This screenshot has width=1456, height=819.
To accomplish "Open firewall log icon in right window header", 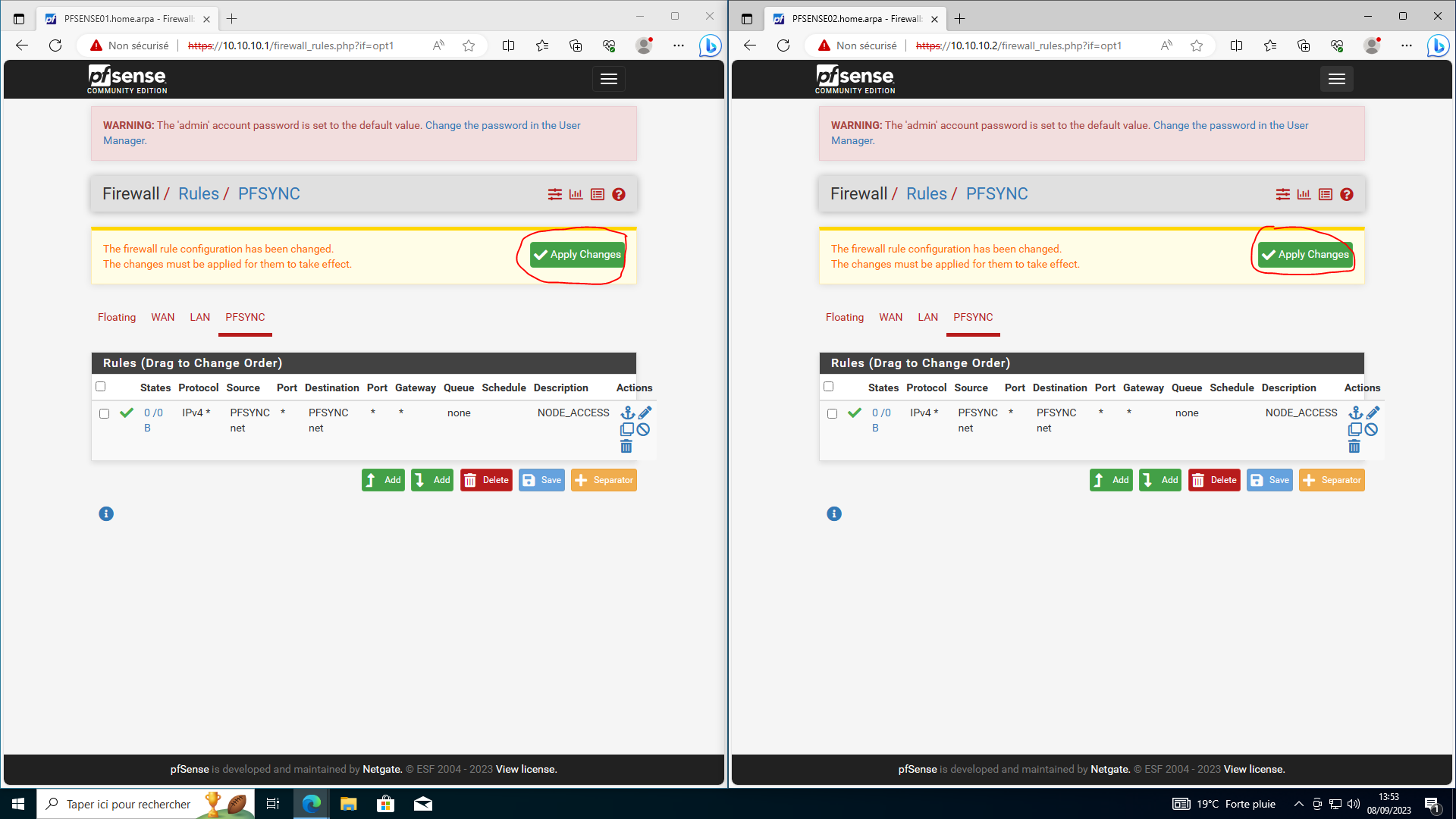I will (x=1326, y=194).
